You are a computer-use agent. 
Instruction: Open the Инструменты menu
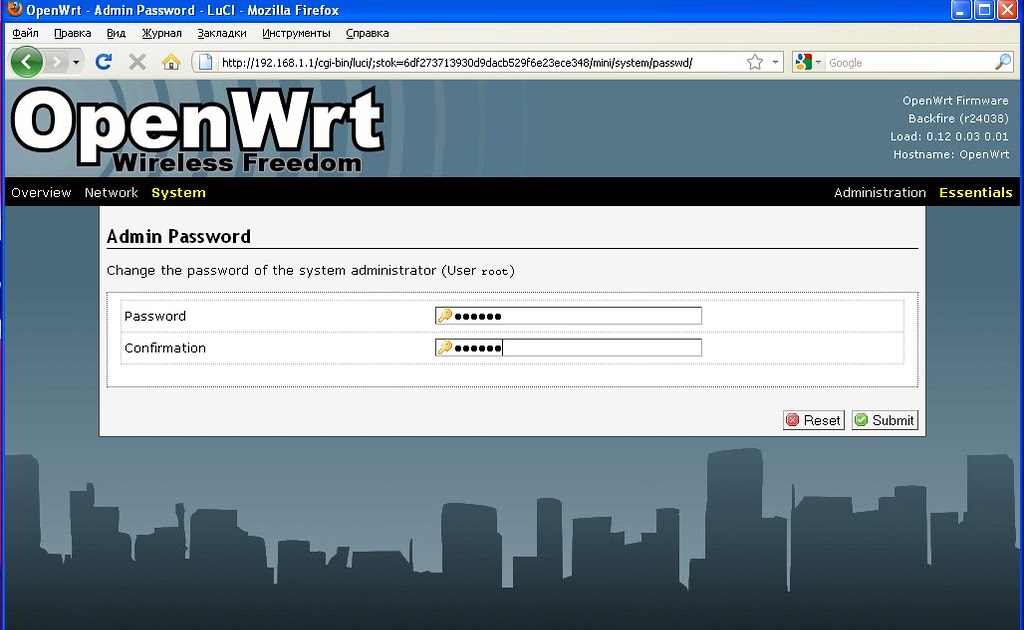coord(296,33)
